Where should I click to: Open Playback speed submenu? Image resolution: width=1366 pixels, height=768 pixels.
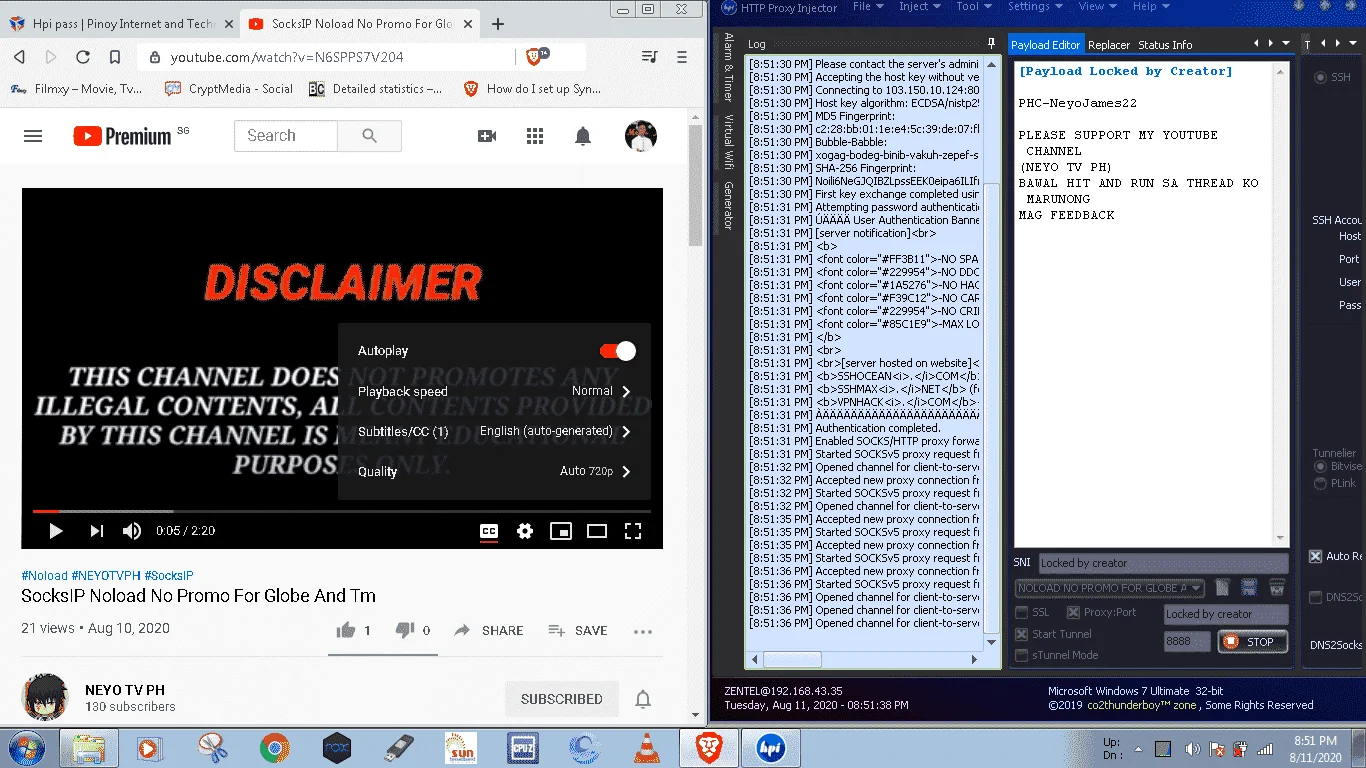pos(495,391)
